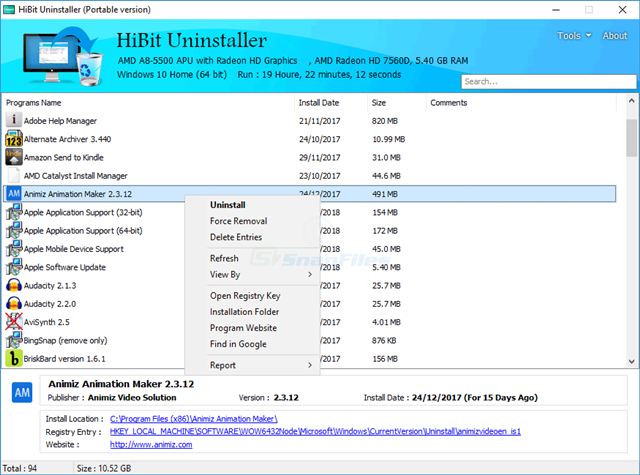Click the BriskBard green b icon
Viewport: 640px width, 475px height.
(13, 358)
